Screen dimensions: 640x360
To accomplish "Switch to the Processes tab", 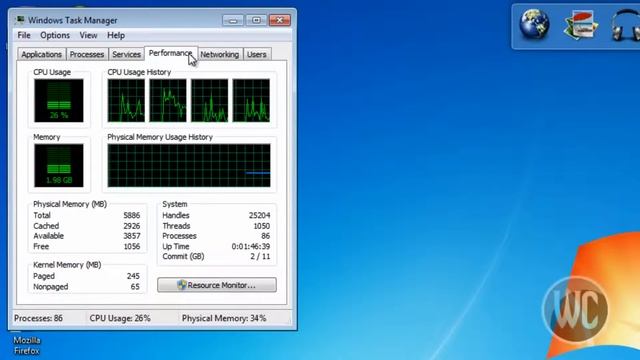I will [x=87, y=54].
